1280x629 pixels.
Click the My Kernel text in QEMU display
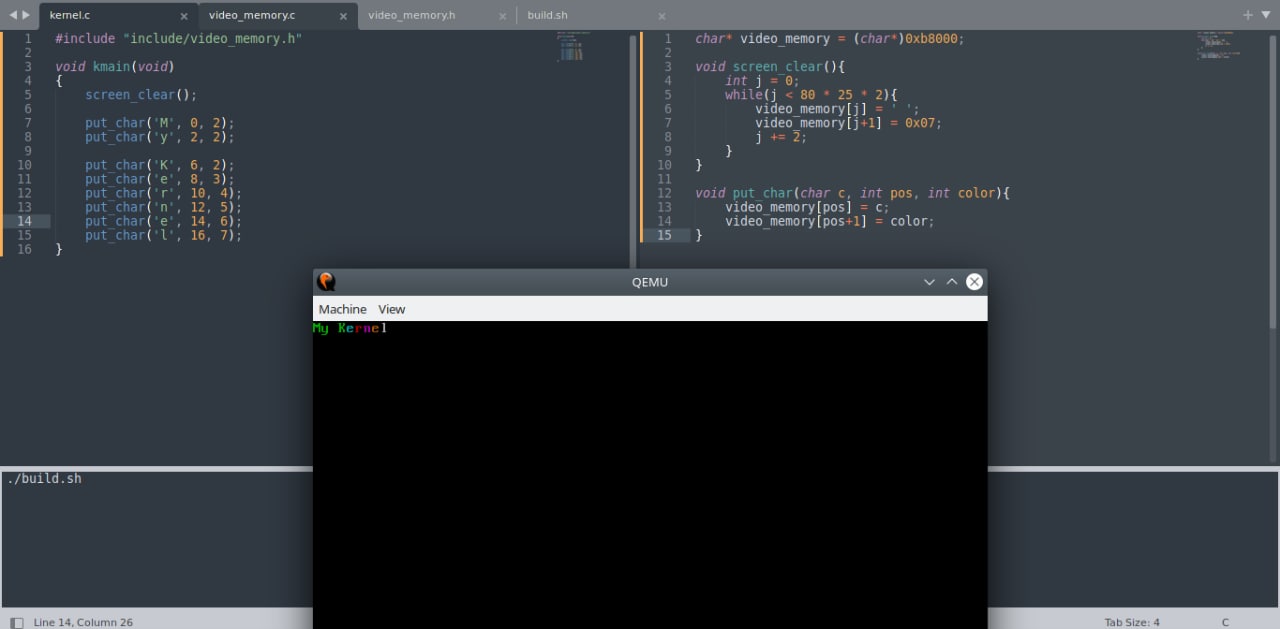[349, 328]
